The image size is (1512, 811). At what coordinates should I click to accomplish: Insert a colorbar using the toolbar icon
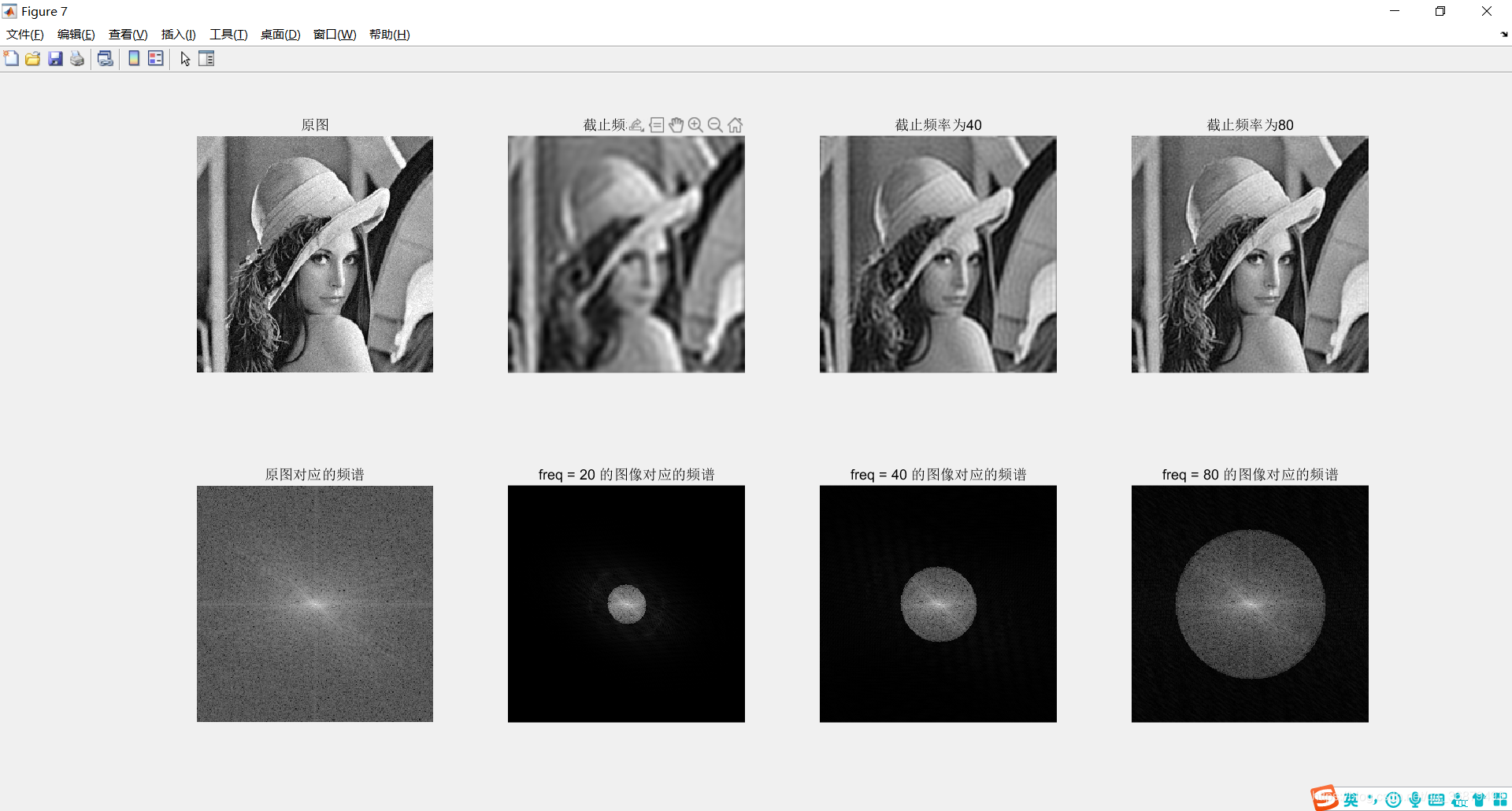(x=134, y=58)
